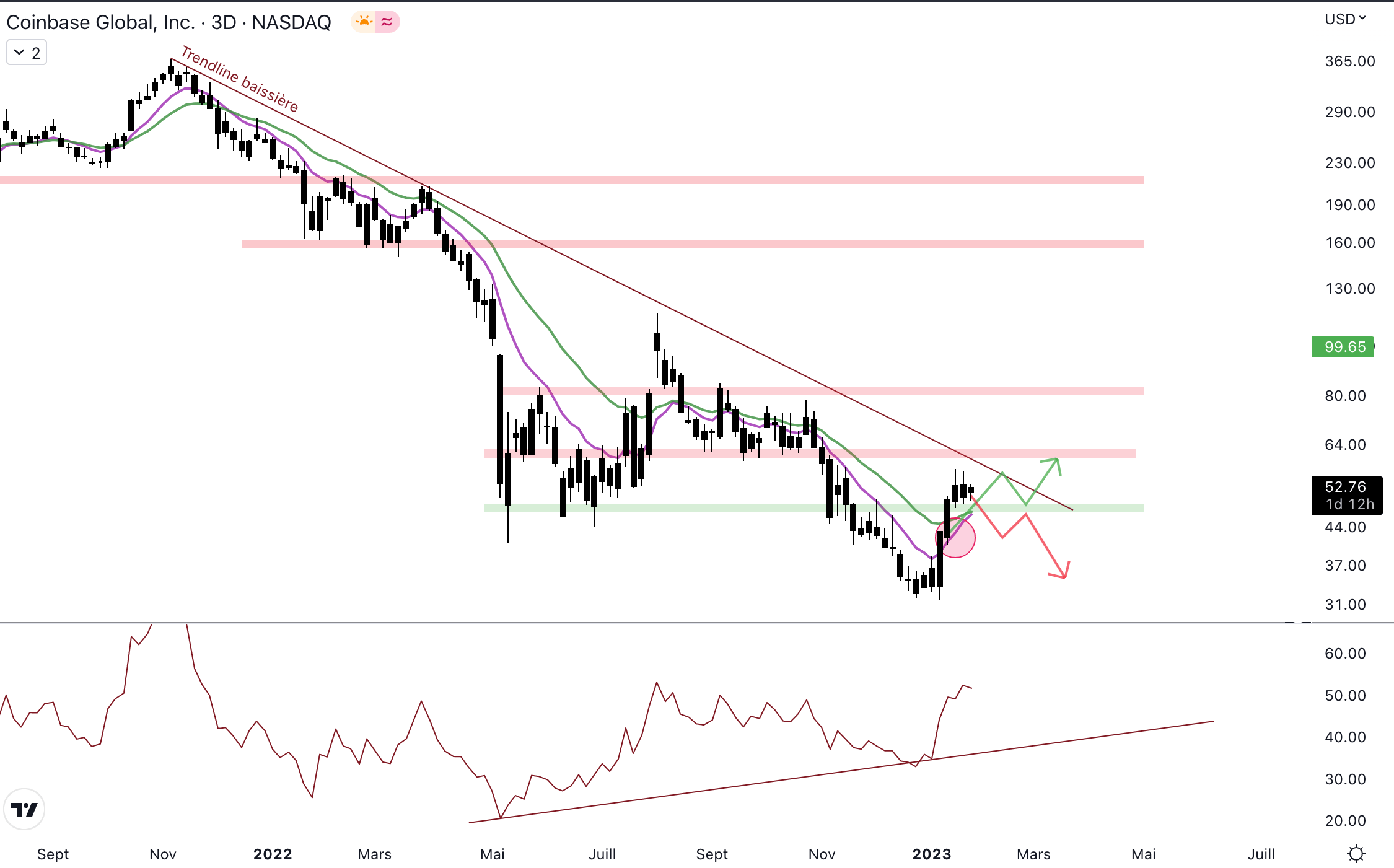Viewport: 1394px width, 868px height.
Task: Click the pink delayed-data wavy icon
Action: [x=387, y=22]
